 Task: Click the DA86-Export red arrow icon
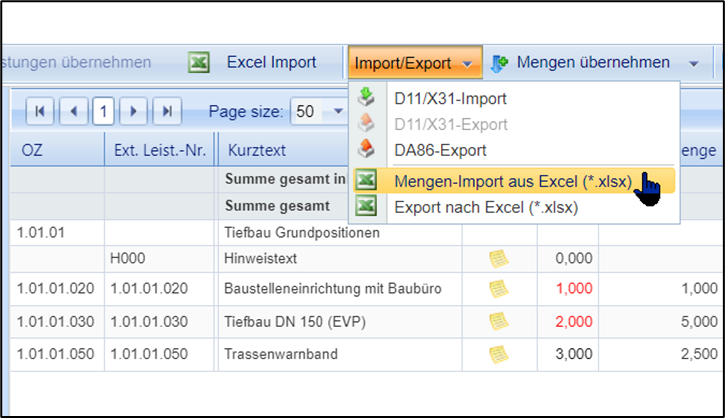[x=367, y=150]
